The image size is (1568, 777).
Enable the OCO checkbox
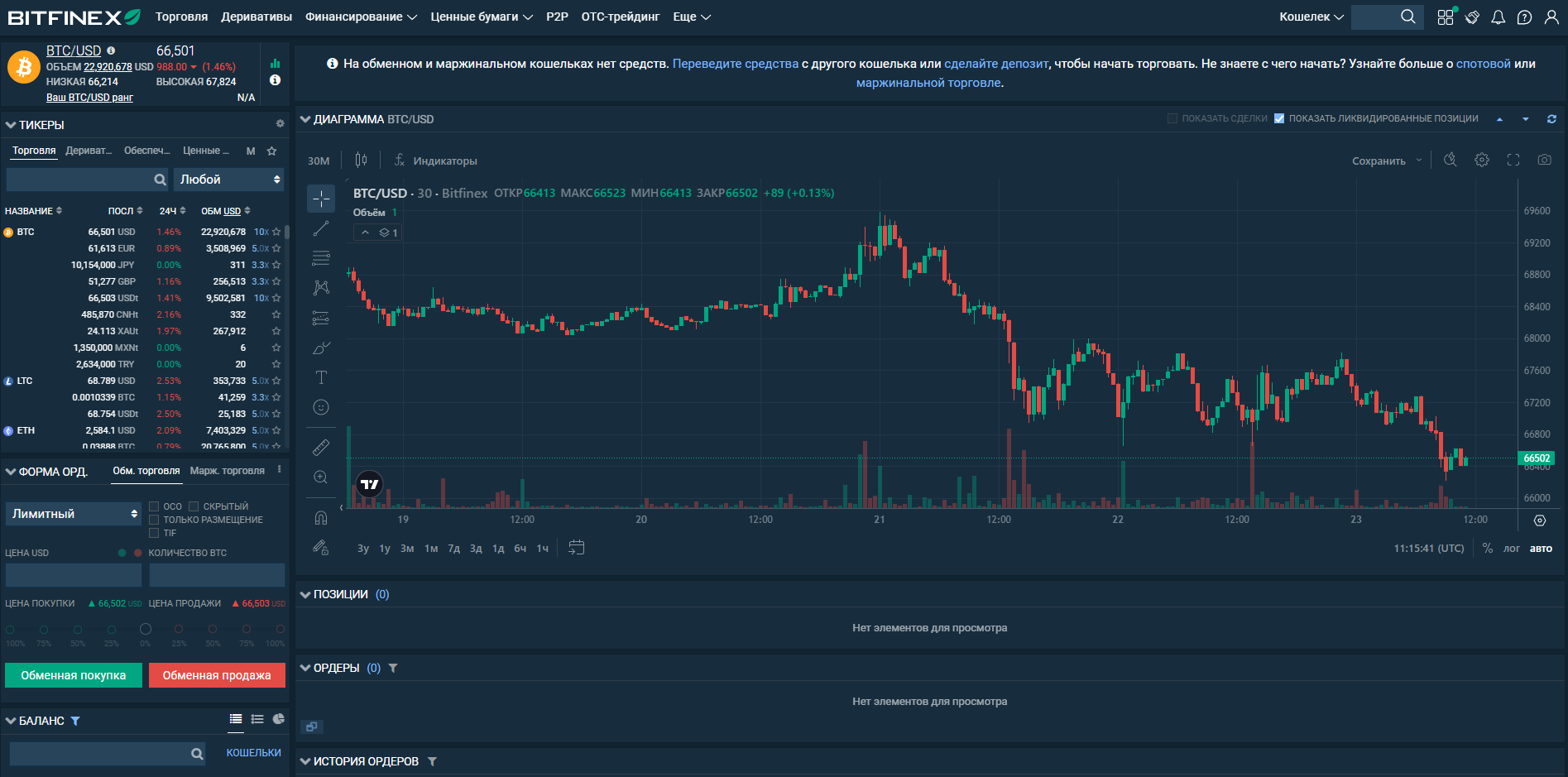154,506
